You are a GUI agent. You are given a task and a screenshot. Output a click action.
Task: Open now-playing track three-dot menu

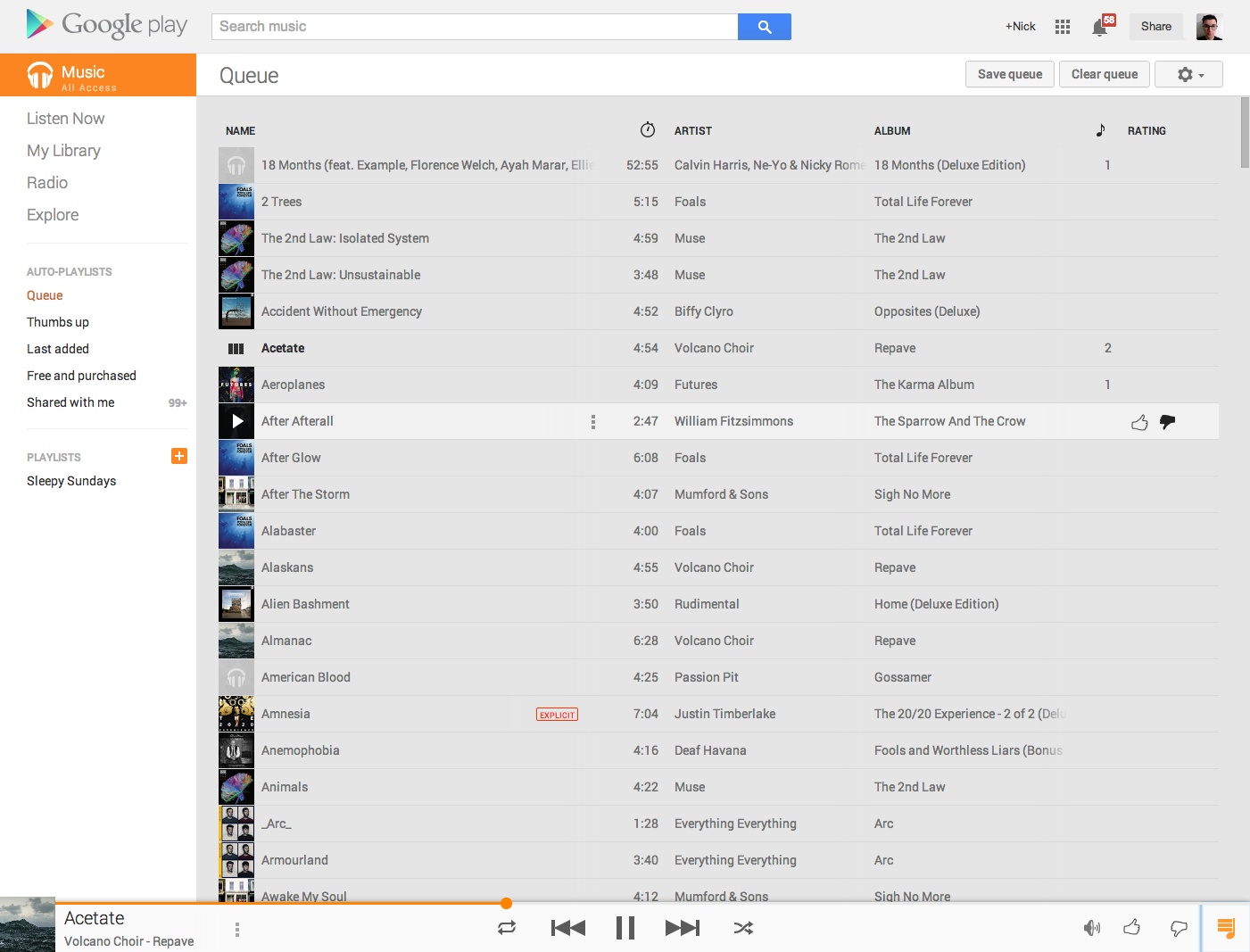(236, 929)
